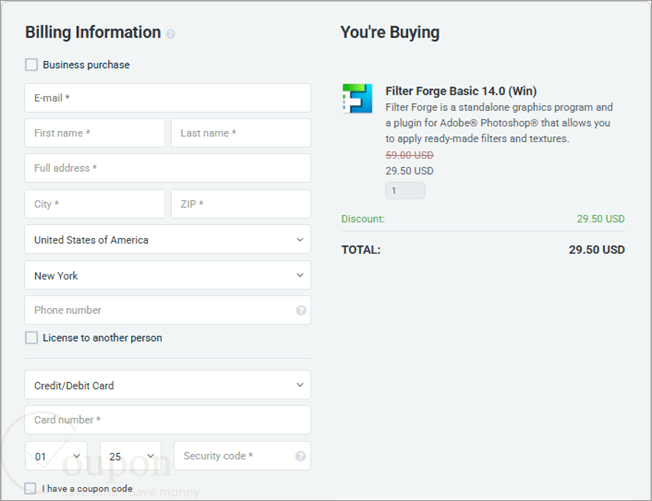Click the 29.50 USD unit price text

pos(410,171)
